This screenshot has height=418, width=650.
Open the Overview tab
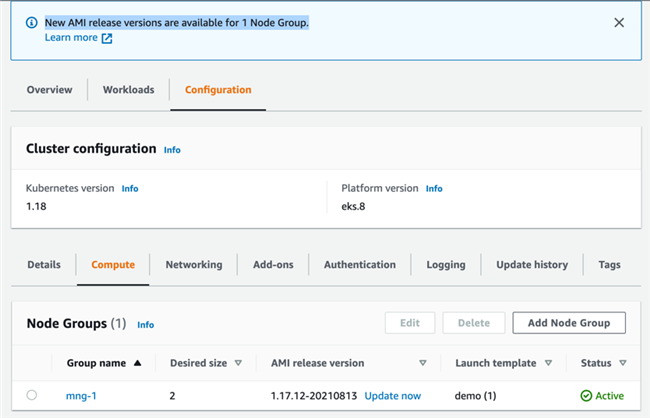[x=49, y=90]
